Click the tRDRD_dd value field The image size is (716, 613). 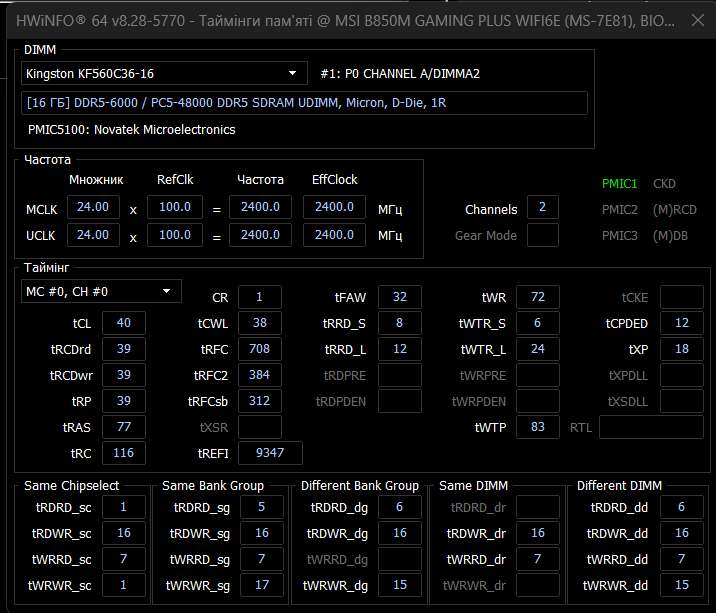[x=682, y=507]
